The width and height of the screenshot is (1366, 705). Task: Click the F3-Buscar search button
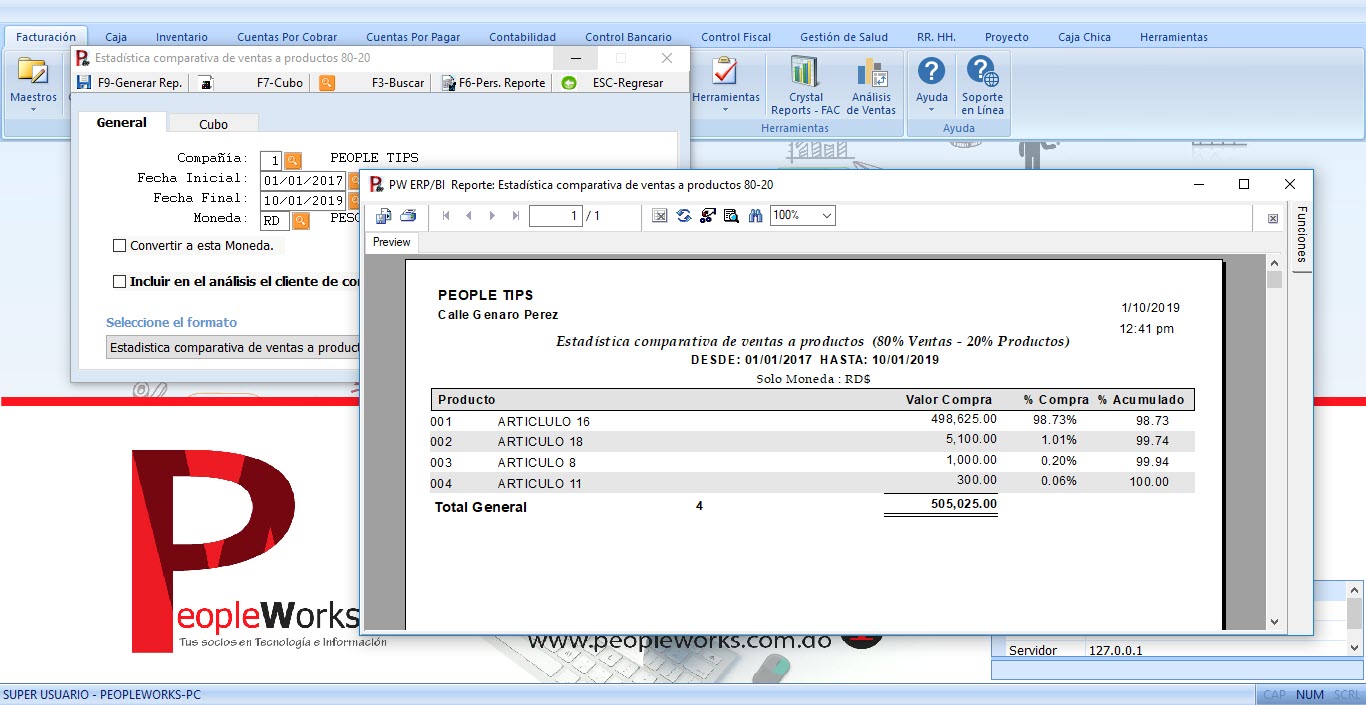(370, 83)
